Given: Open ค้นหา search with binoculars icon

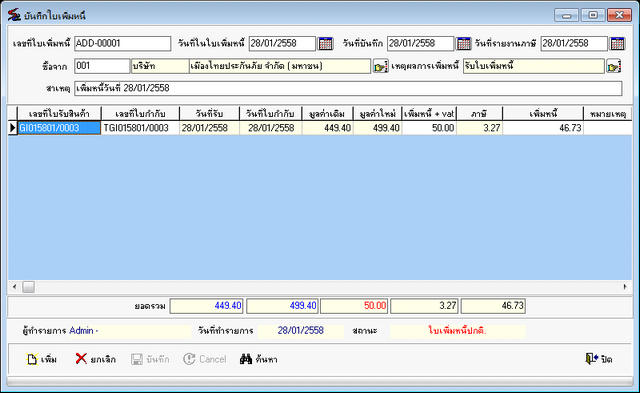Looking at the screenshot, I should coord(259,359).
